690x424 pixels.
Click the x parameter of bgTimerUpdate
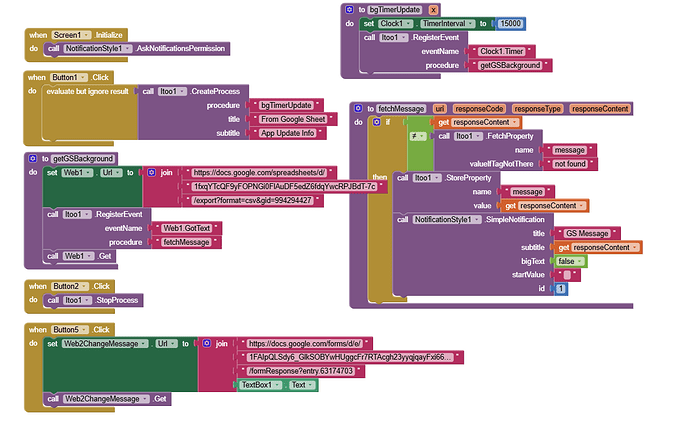tap(433, 9)
